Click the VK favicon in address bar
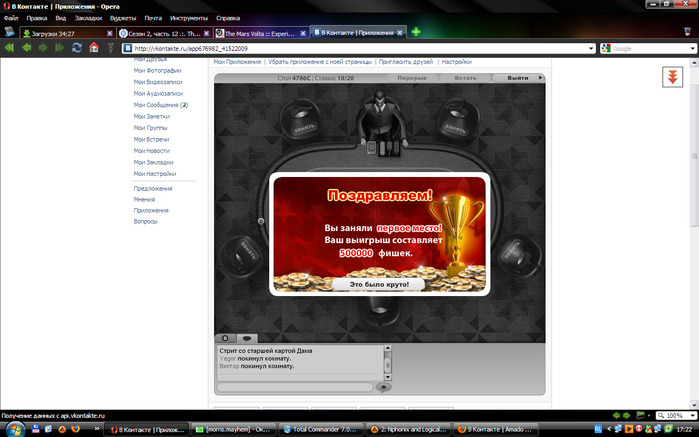Viewport: 699px width, 437px height. pyautogui.click(x=127, y=48)
